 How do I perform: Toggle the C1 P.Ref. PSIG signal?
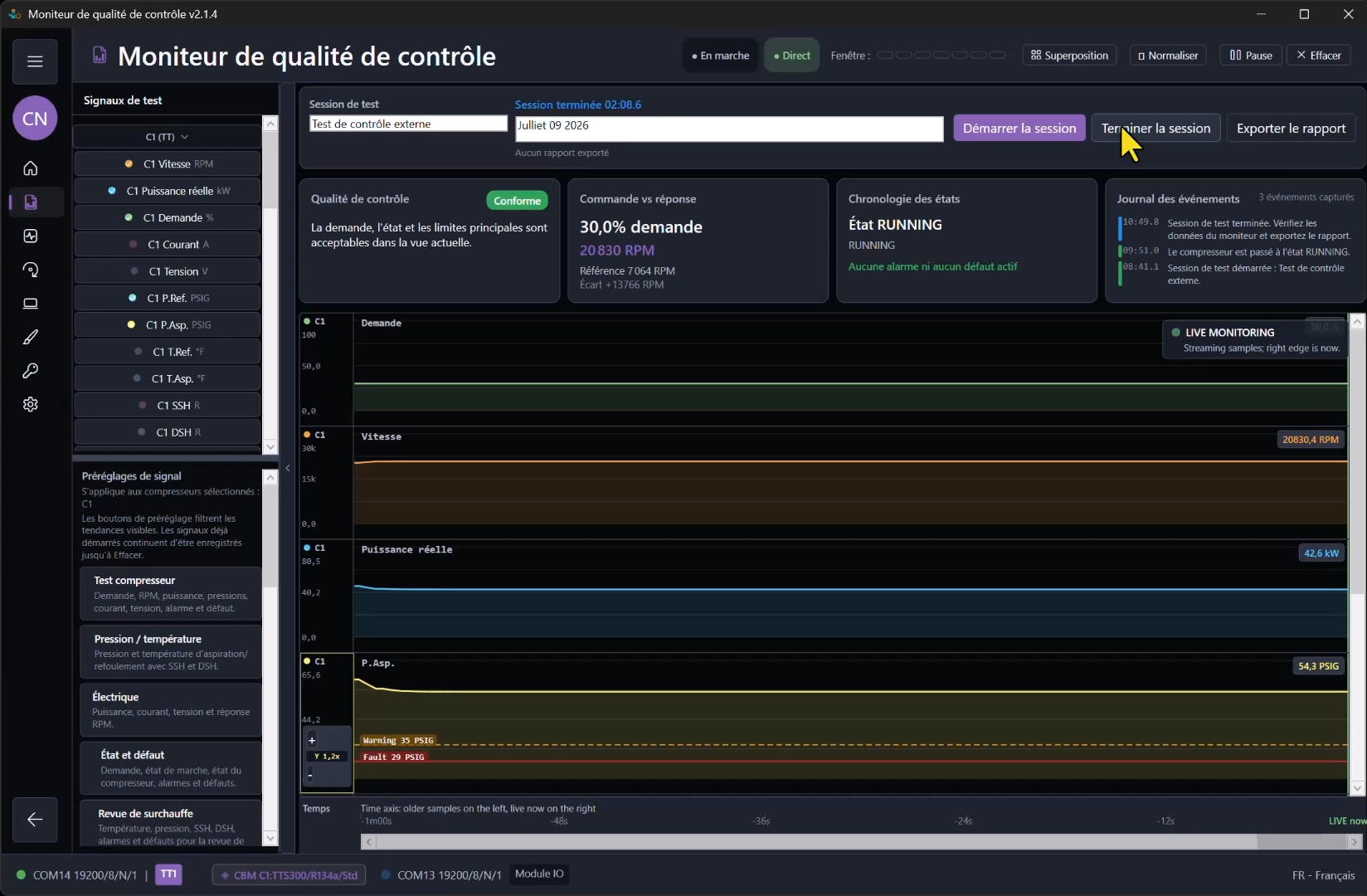(168, 298)
